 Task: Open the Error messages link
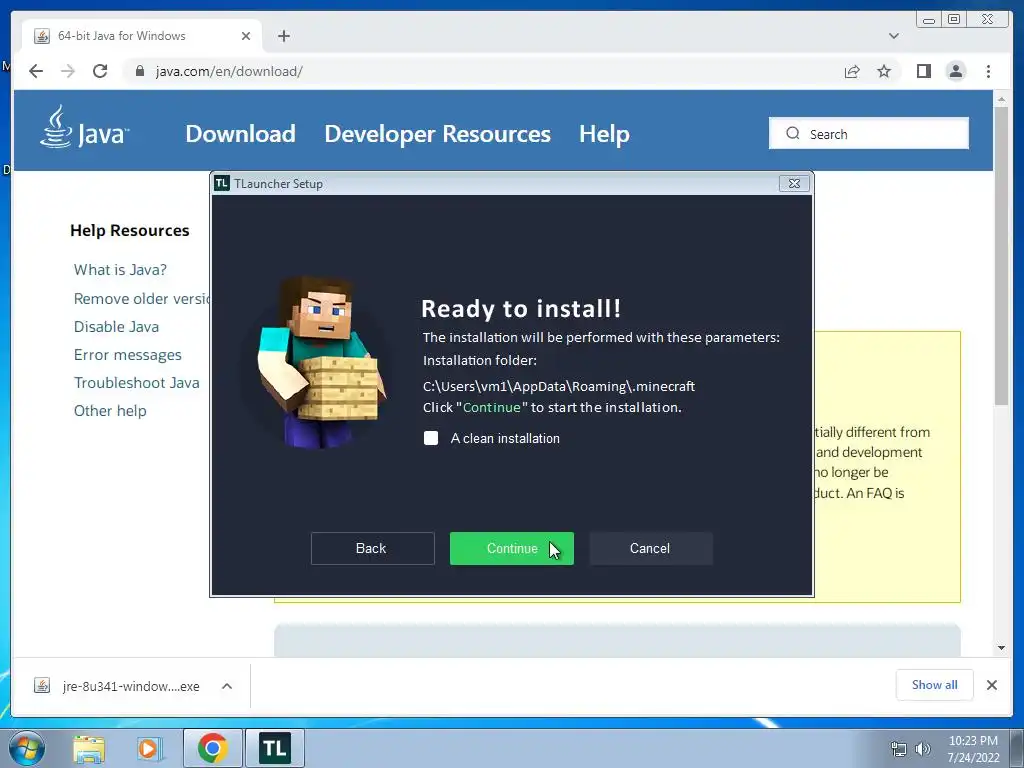click(127, 355)
